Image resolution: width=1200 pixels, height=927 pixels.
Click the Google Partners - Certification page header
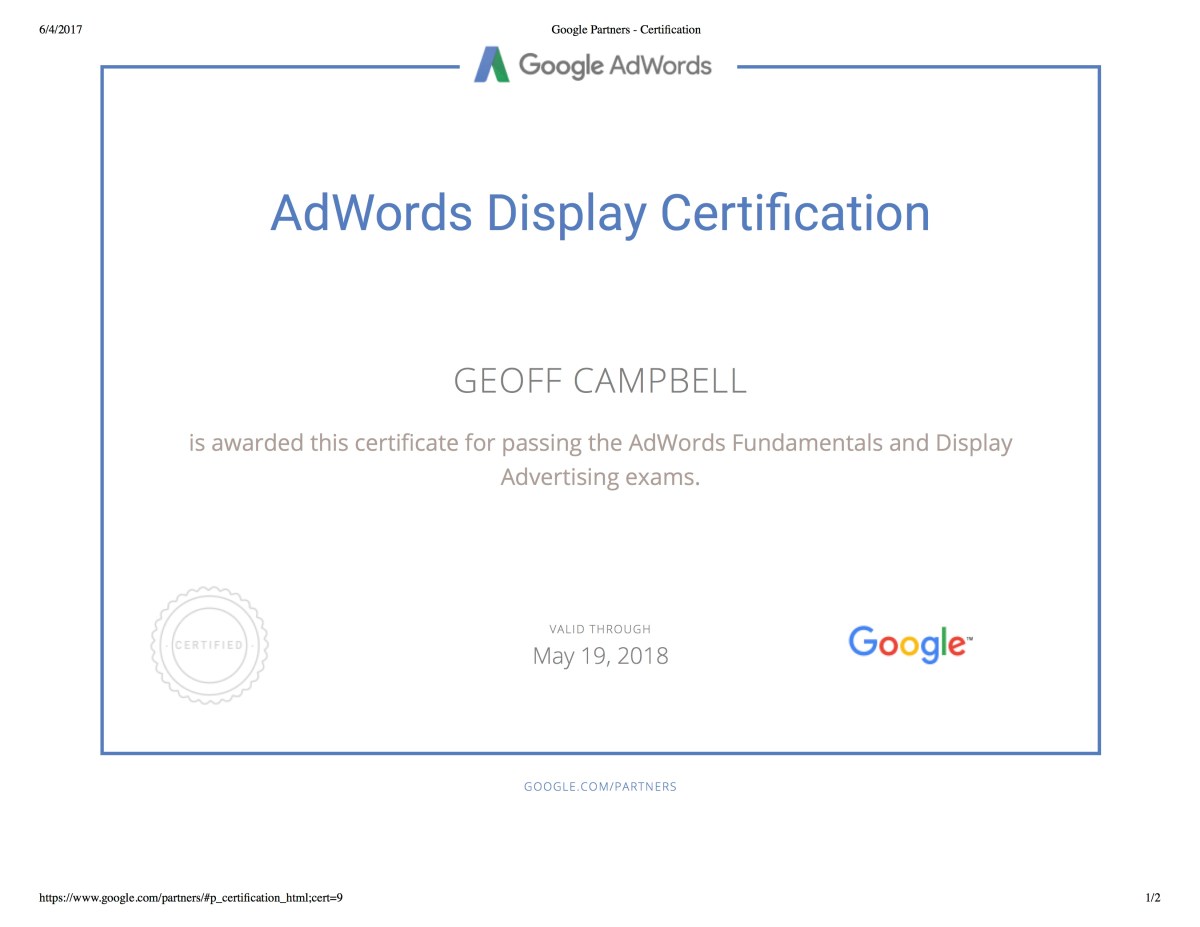[626, 29]
